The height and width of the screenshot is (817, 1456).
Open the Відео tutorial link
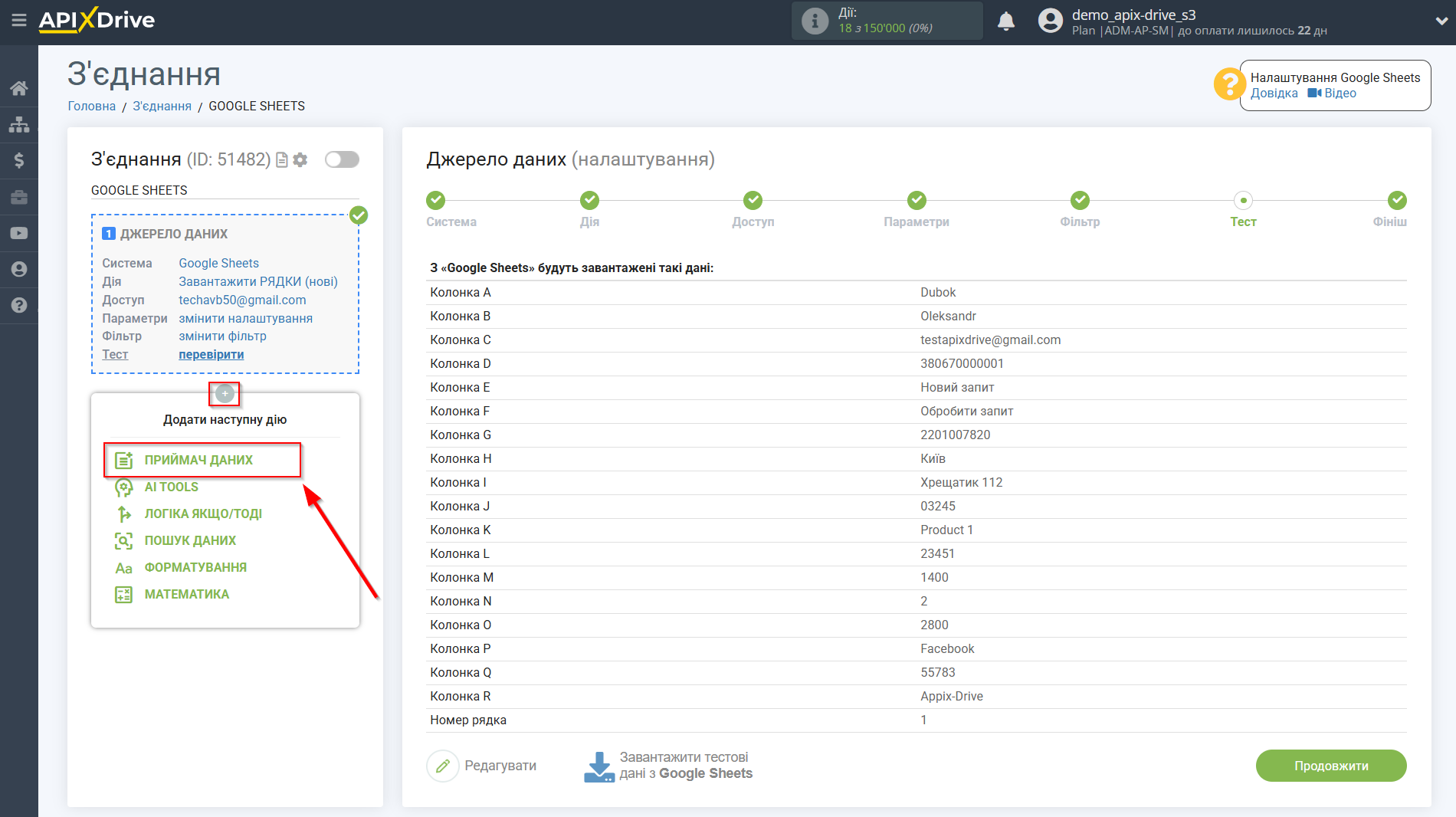(x=1332, y=94)
